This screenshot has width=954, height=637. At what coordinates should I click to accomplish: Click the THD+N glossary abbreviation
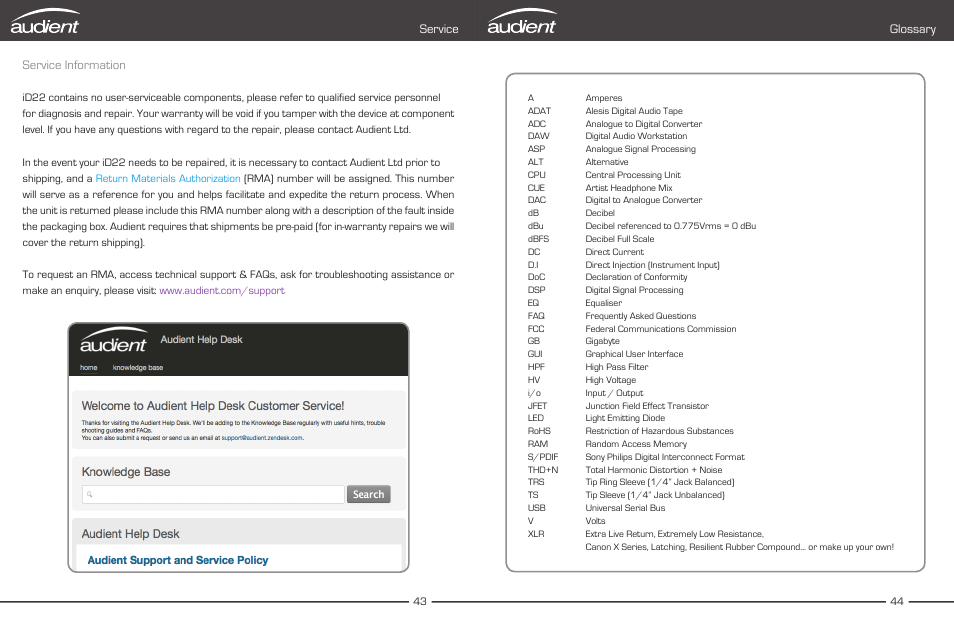[543, 470]
